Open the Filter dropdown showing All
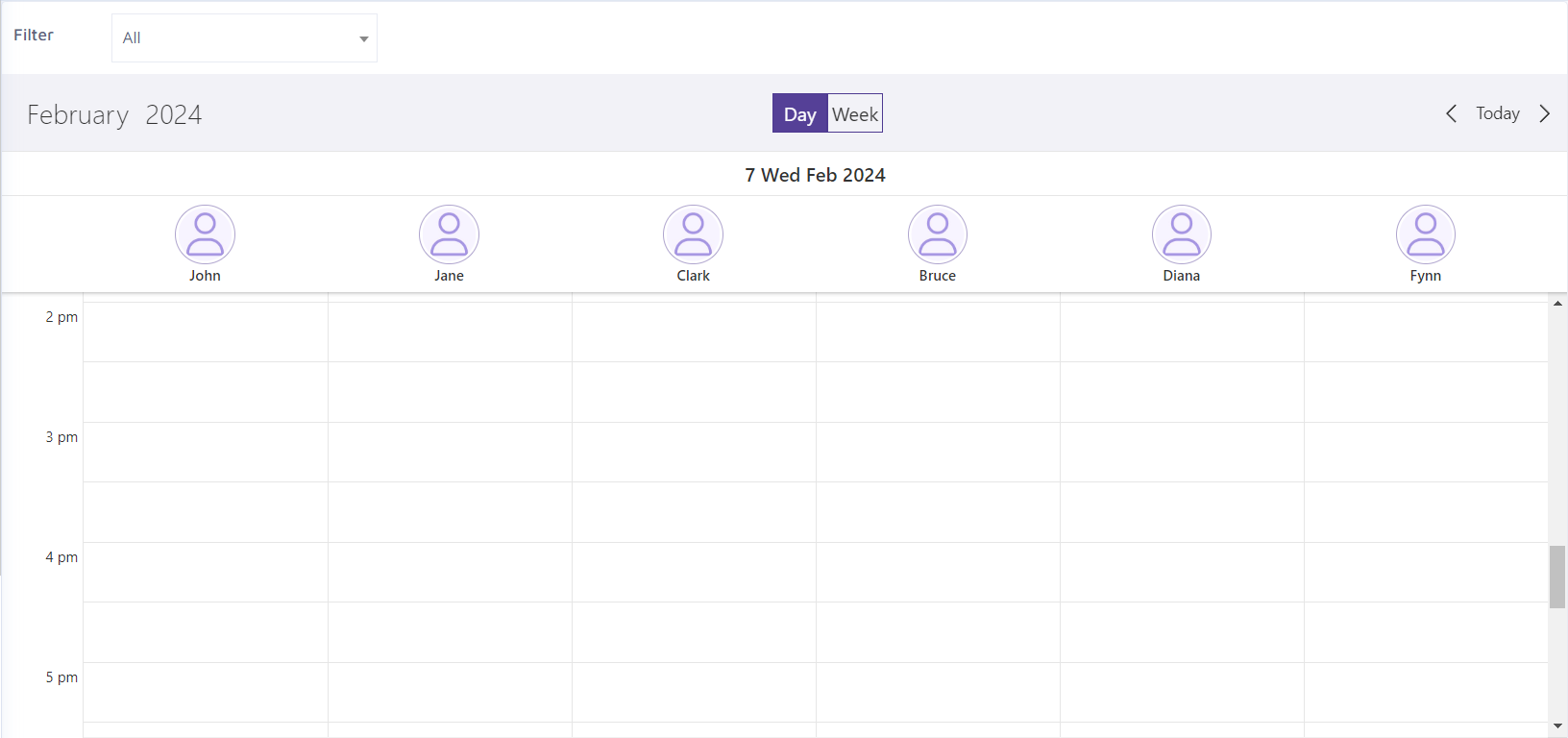1568x738 pixels. [244, 38]
